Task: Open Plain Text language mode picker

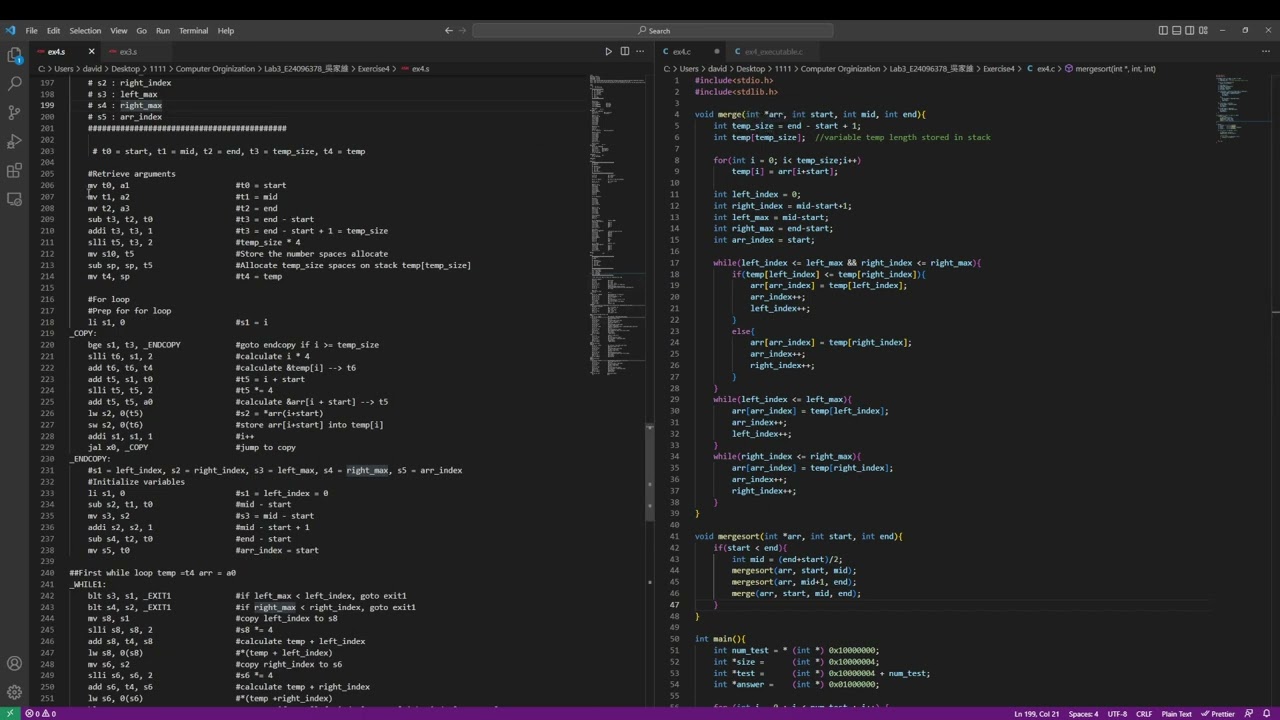Action: tap(1176, 714)
